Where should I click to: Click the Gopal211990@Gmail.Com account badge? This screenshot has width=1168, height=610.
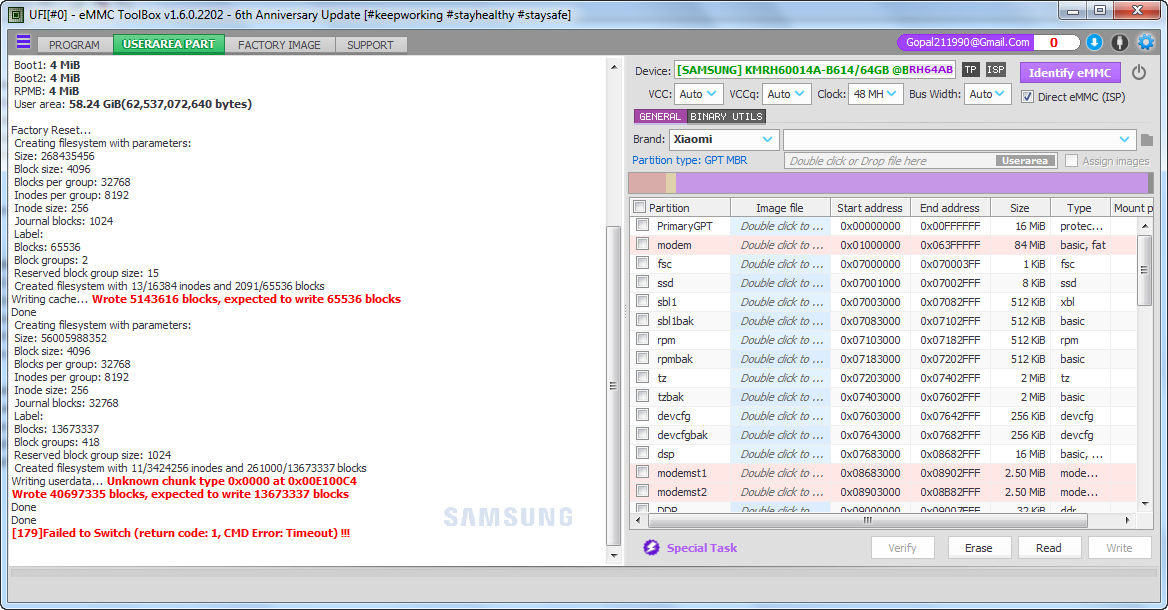(968, 42)
